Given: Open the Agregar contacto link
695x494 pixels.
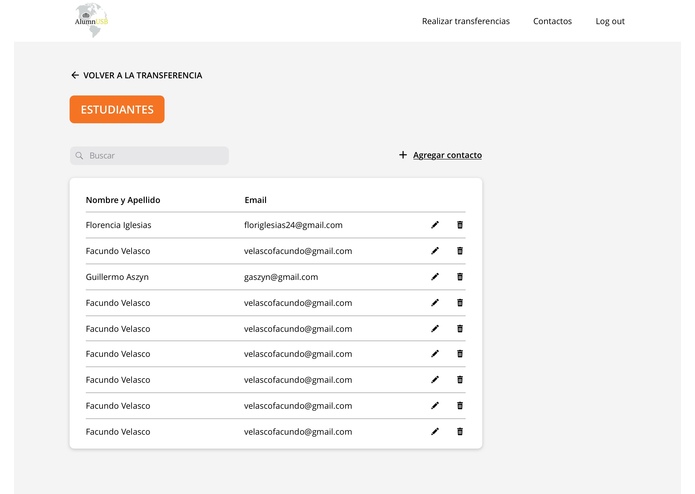Looking at the screenshot, I should coord(447,155).
